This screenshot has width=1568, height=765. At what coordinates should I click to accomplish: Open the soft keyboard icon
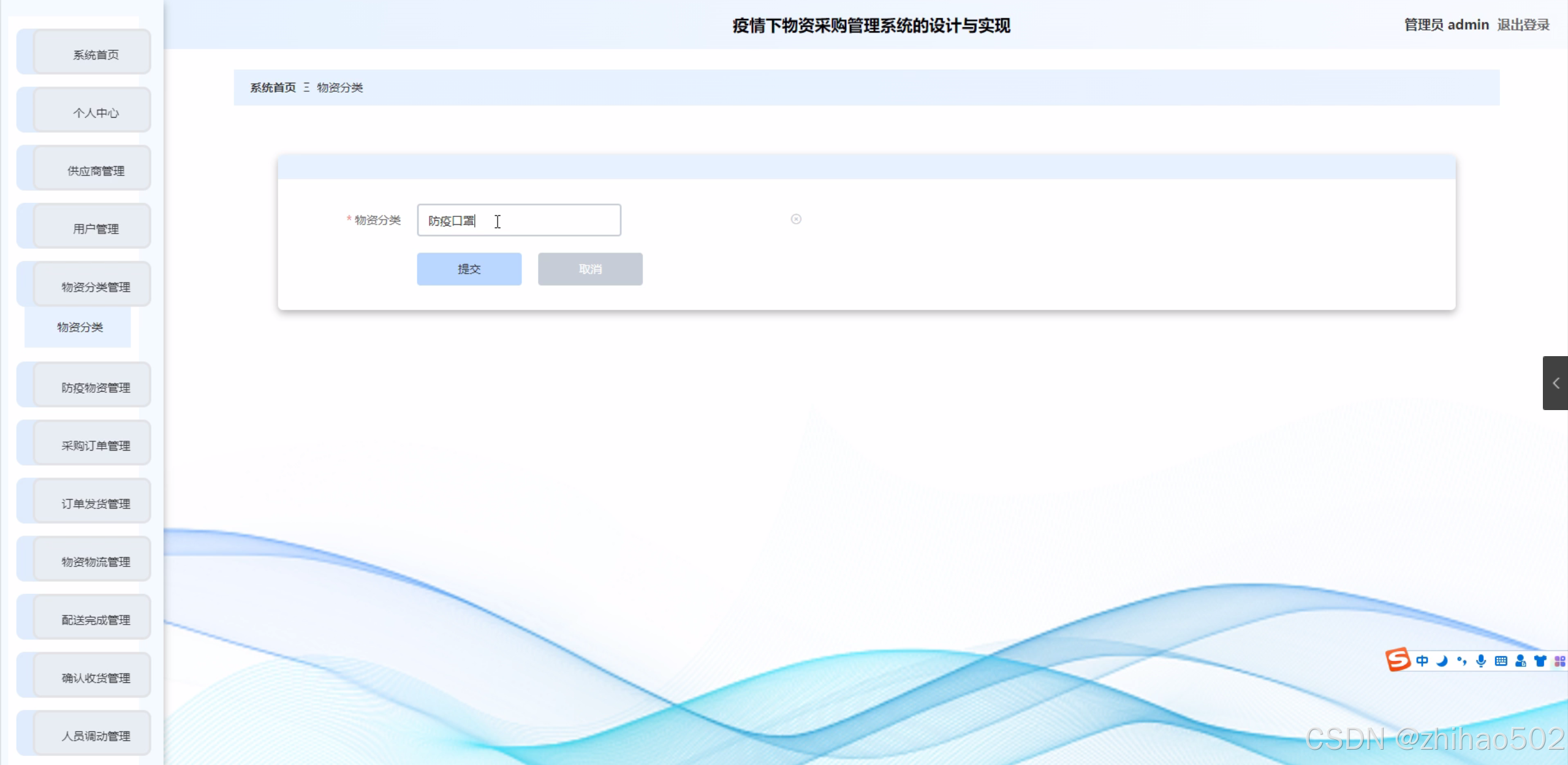(1501, 660)
